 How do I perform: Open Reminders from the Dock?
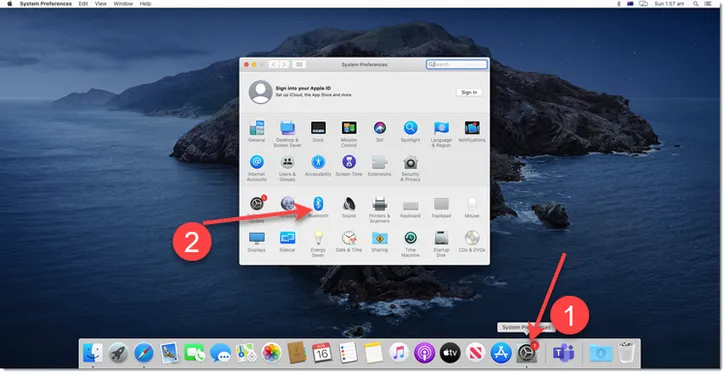(x=348, y=353)
